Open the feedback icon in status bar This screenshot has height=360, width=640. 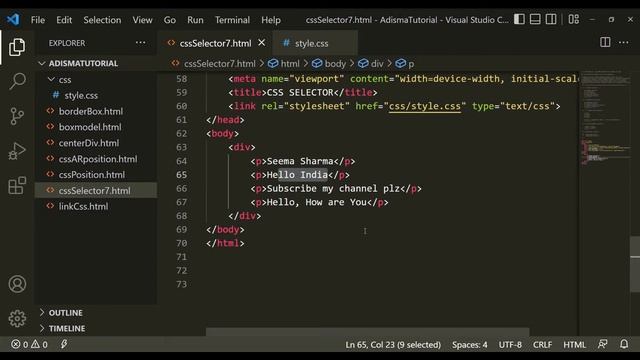[x=602, y=344]
